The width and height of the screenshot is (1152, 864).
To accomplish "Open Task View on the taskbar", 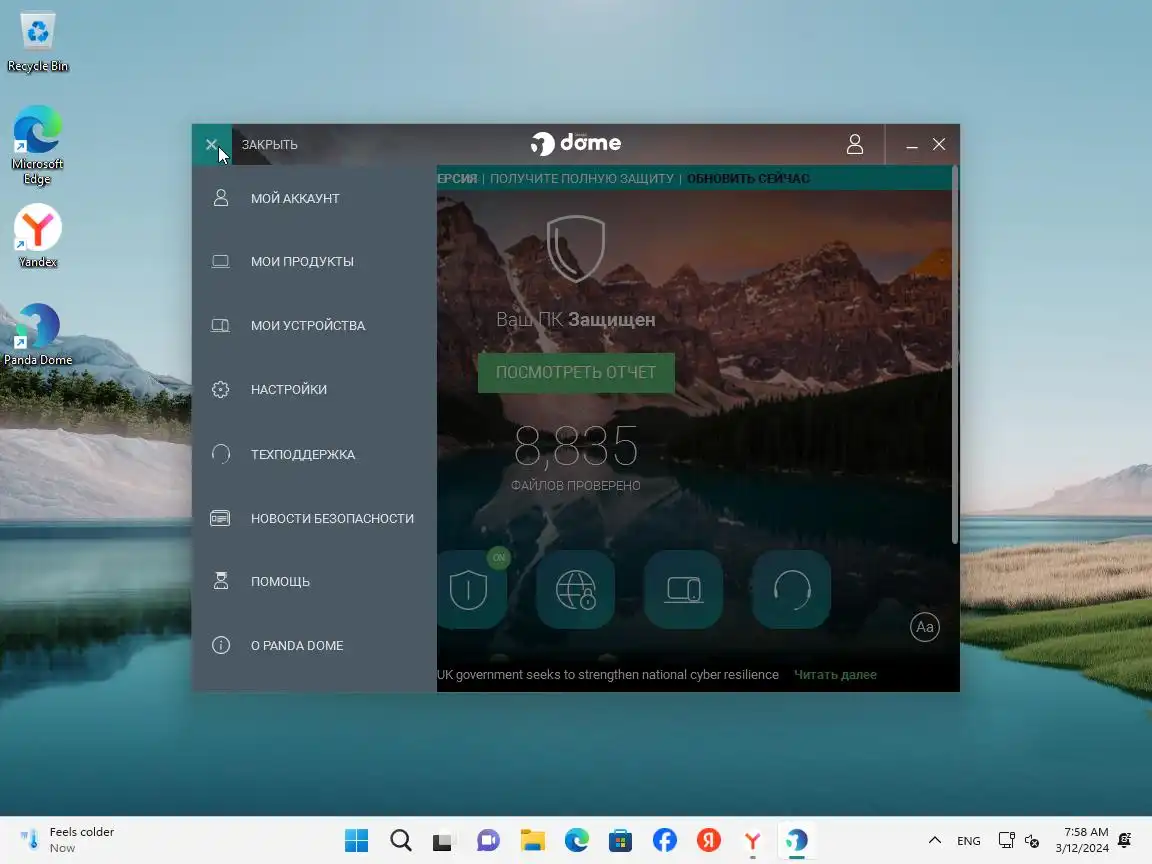I will click(x=444, y=840).
